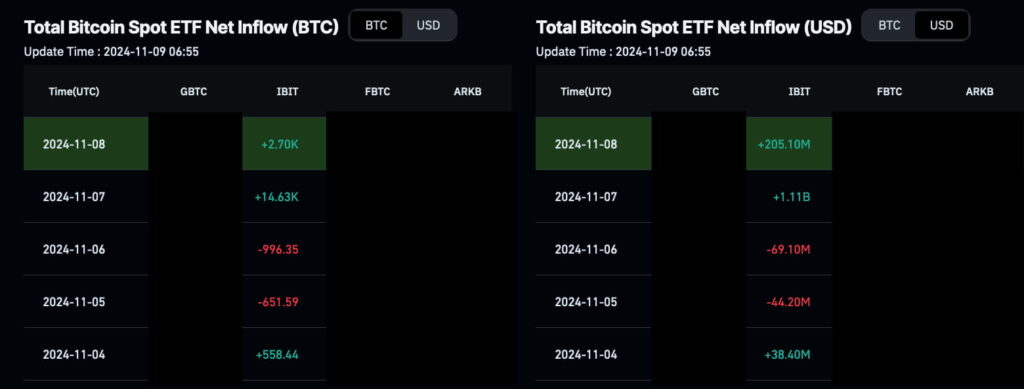Select BTC toggle in right panel
The height and width of the screenshot is (389, 1024).
coord(889,25)
